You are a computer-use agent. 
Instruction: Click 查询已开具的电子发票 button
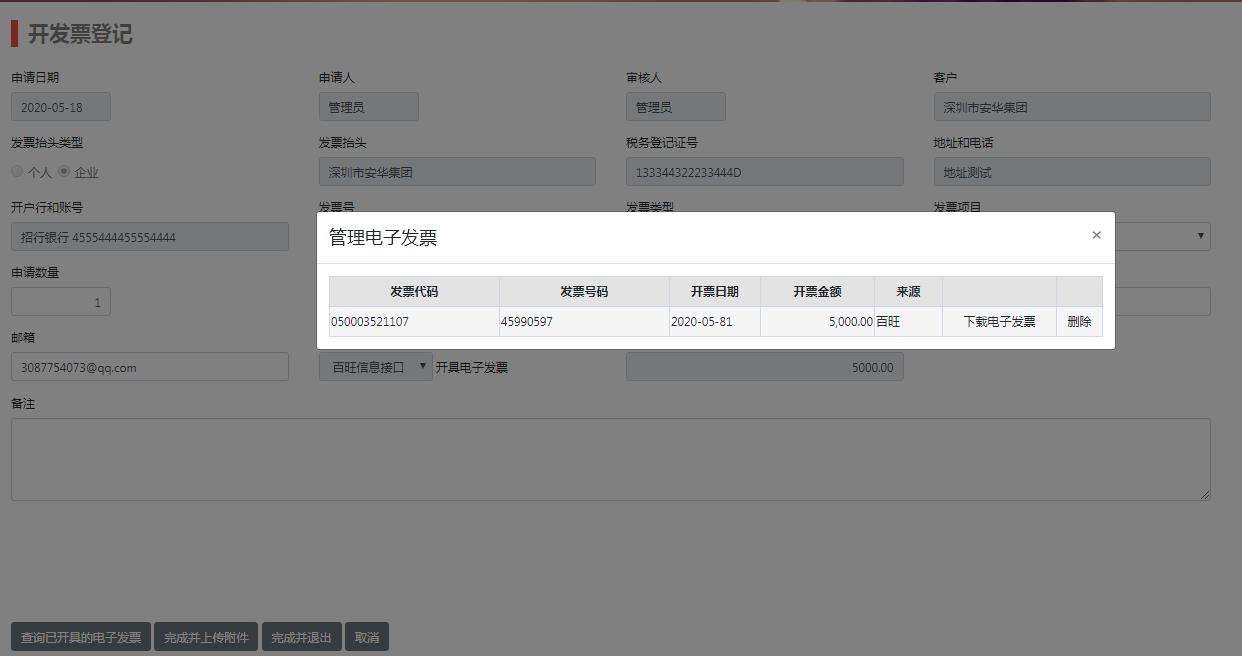tap(81, 637)
